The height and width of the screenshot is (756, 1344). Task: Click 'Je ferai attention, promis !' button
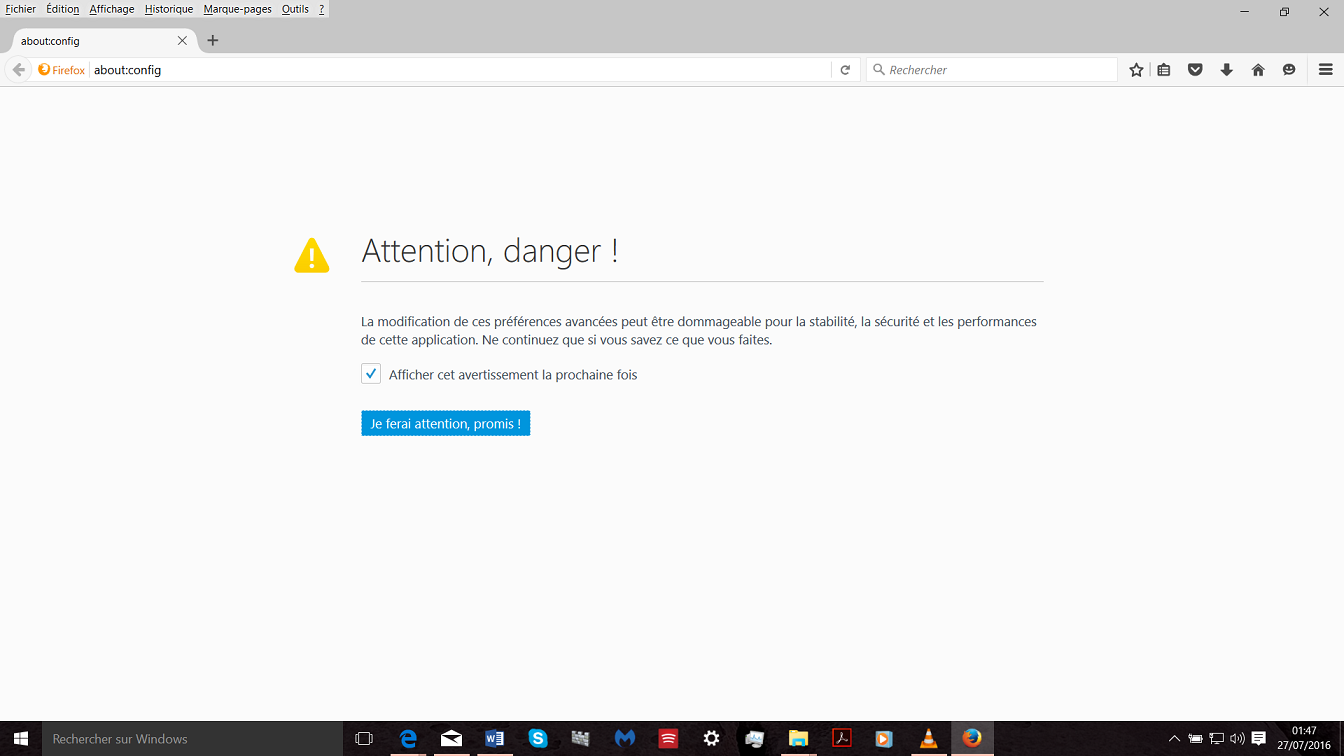445,424
